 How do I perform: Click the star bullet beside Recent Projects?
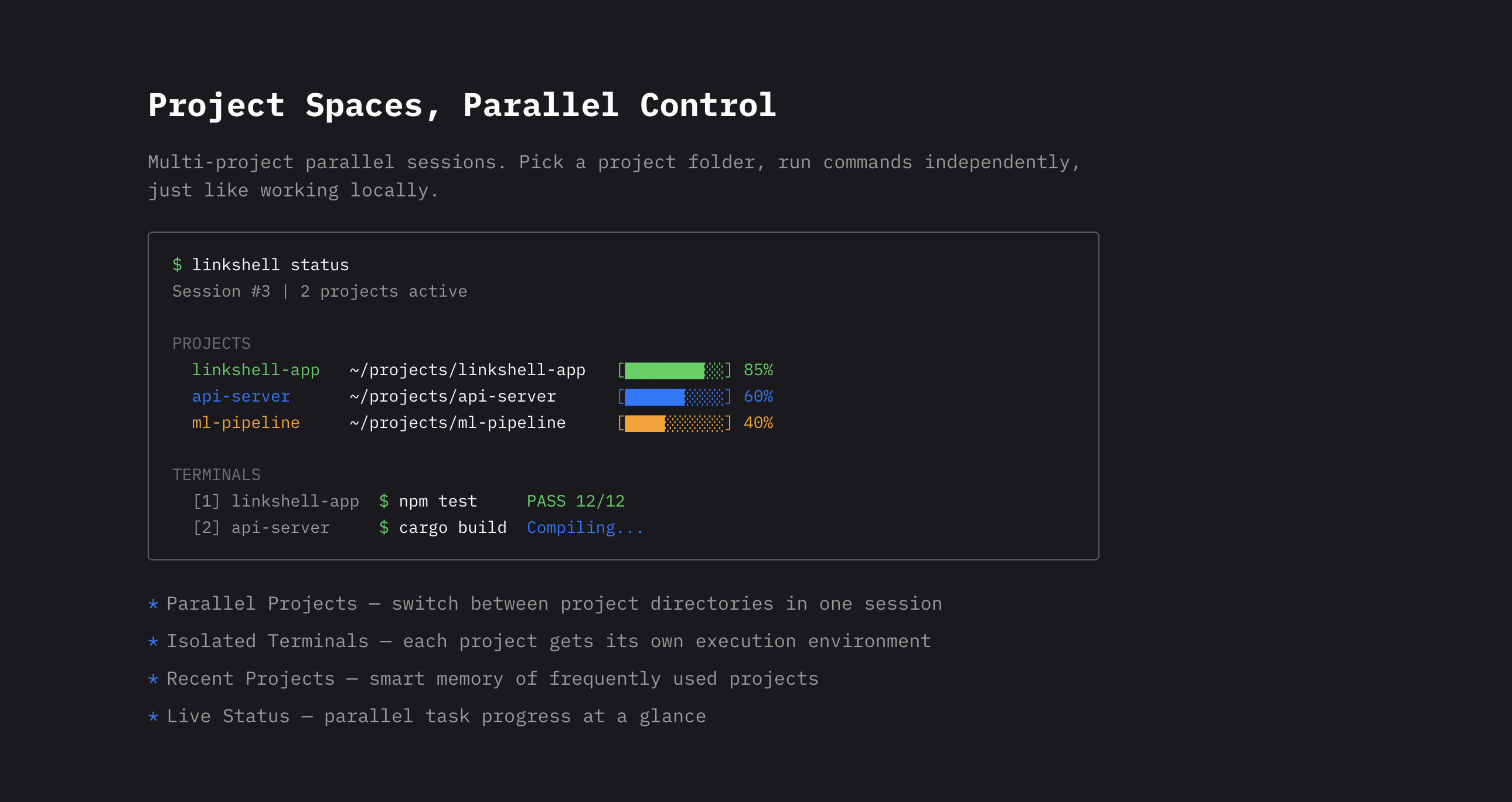click(153, 679)
